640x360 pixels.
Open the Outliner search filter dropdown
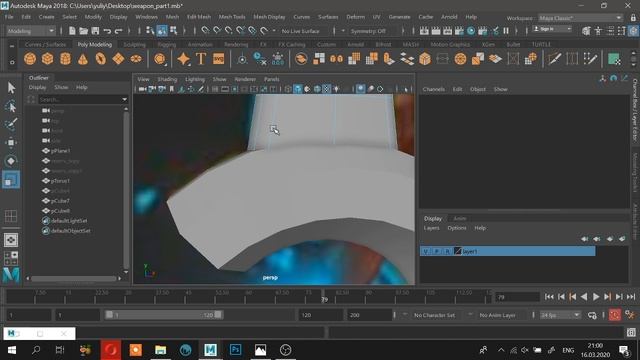[x=124, y=99]
